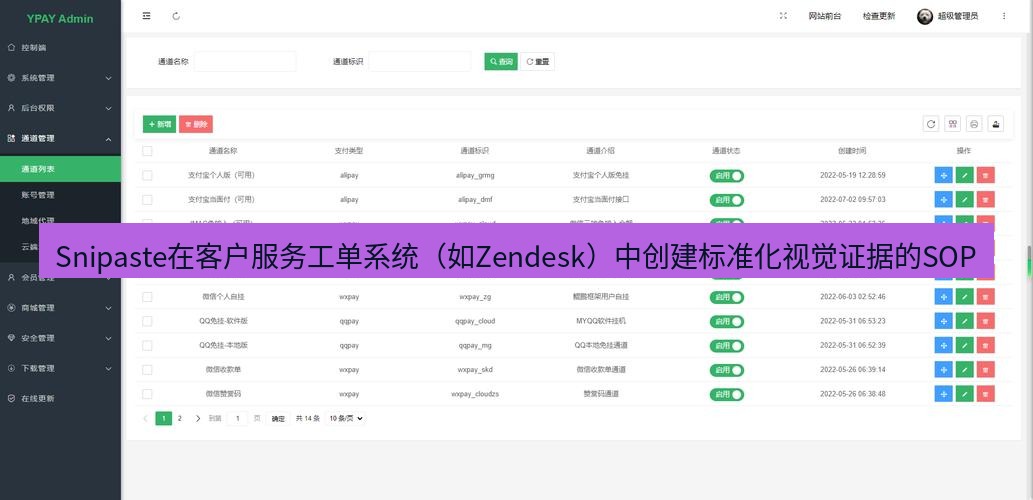The width and height of the screenshot is (1033, 500).
Task: Toggle 启用 status switch for wxpay_skd
Action: [x=727, y=370]
